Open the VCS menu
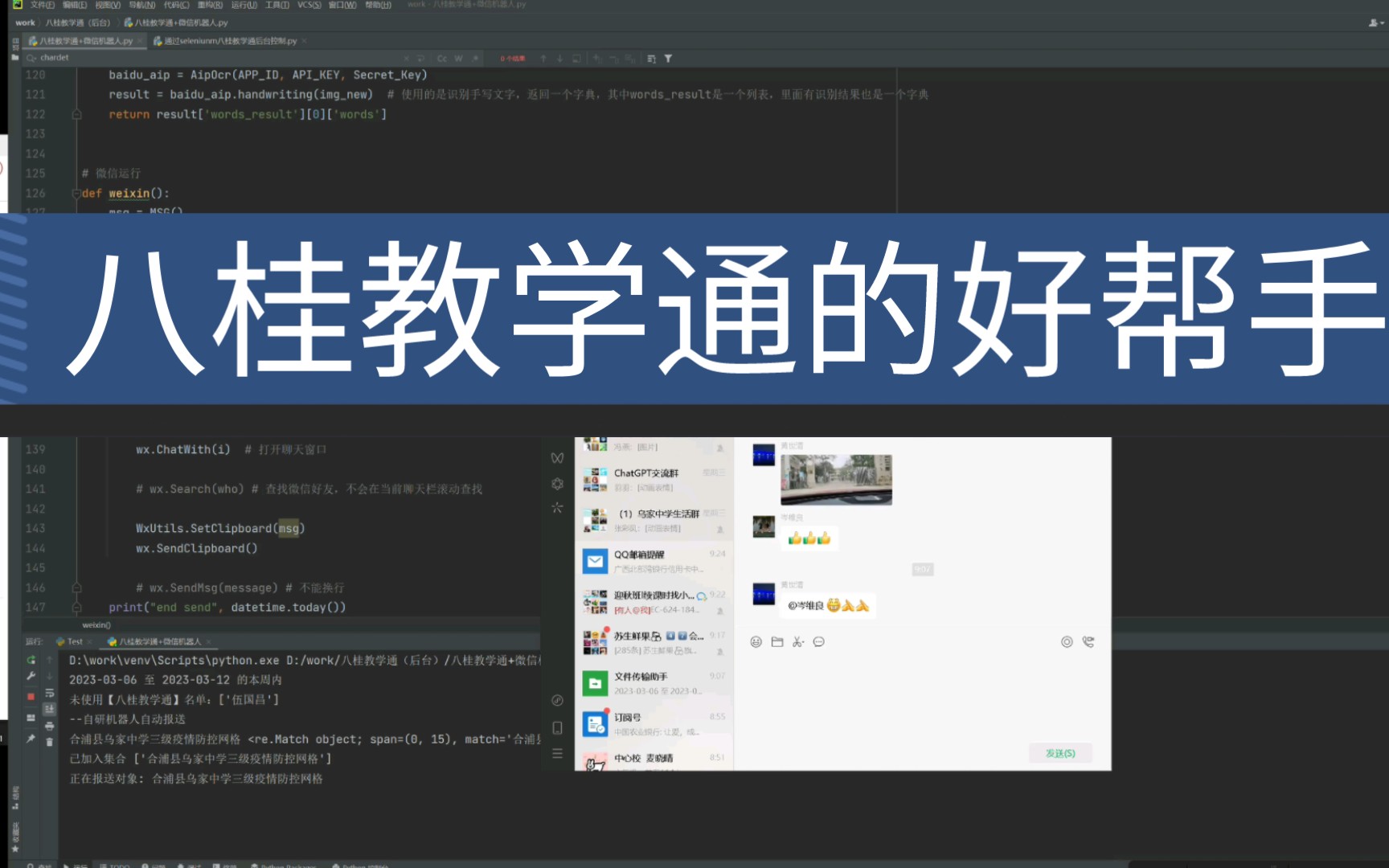This screenshot has width=1389, height=868. pyautogui.click(x=309, y=5)
